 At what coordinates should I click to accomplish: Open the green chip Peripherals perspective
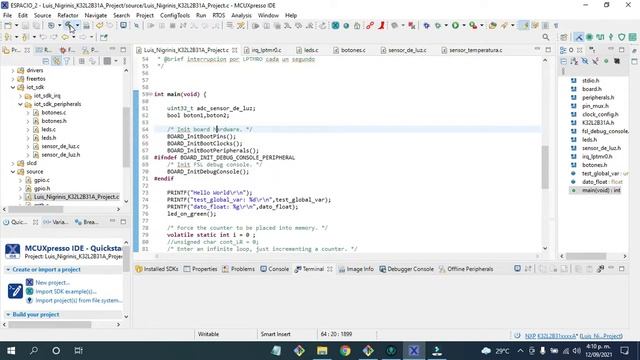[589, 37]
